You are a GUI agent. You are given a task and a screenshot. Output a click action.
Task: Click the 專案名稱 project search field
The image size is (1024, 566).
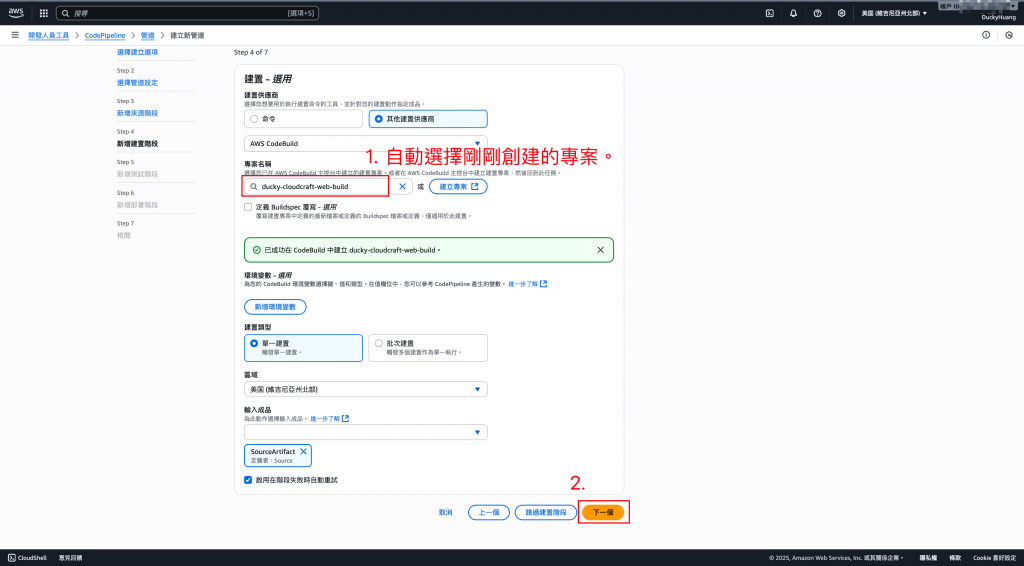point(328,187)
